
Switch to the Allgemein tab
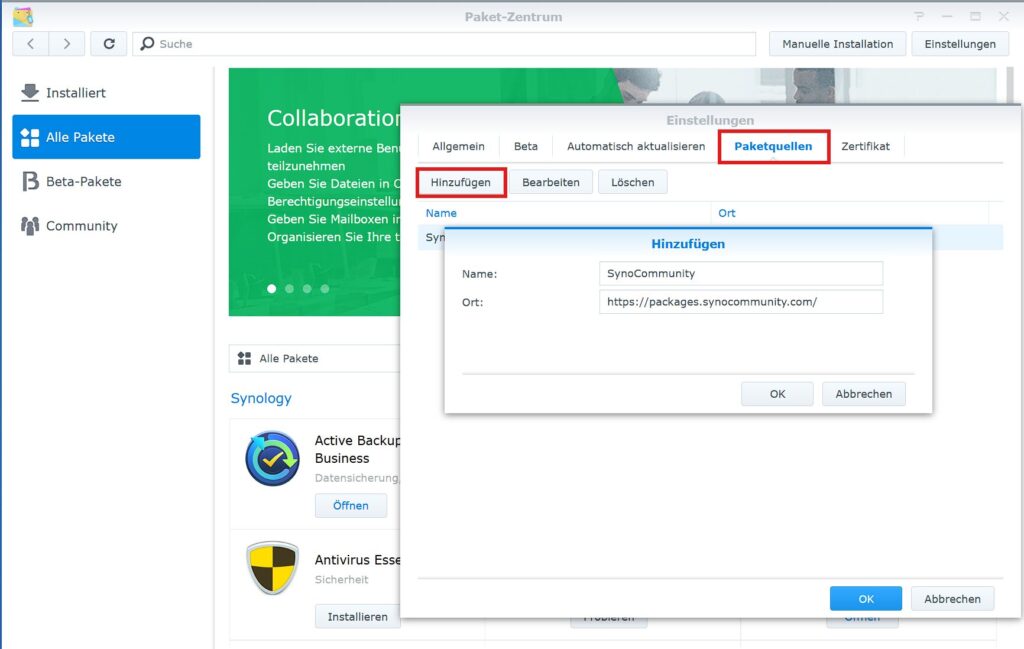[458, 146]
